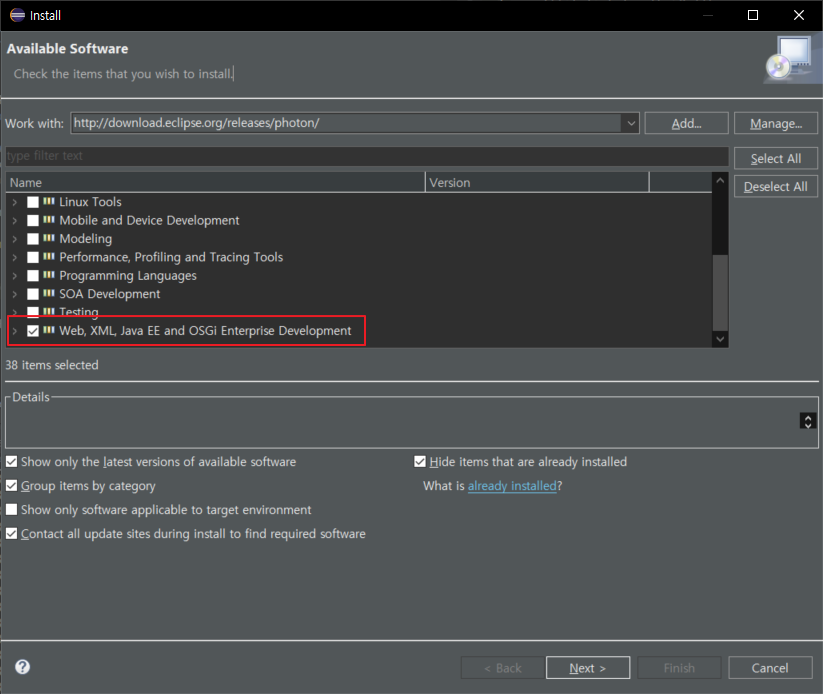
Task: Open the help question mark icon
Action: 23,667
